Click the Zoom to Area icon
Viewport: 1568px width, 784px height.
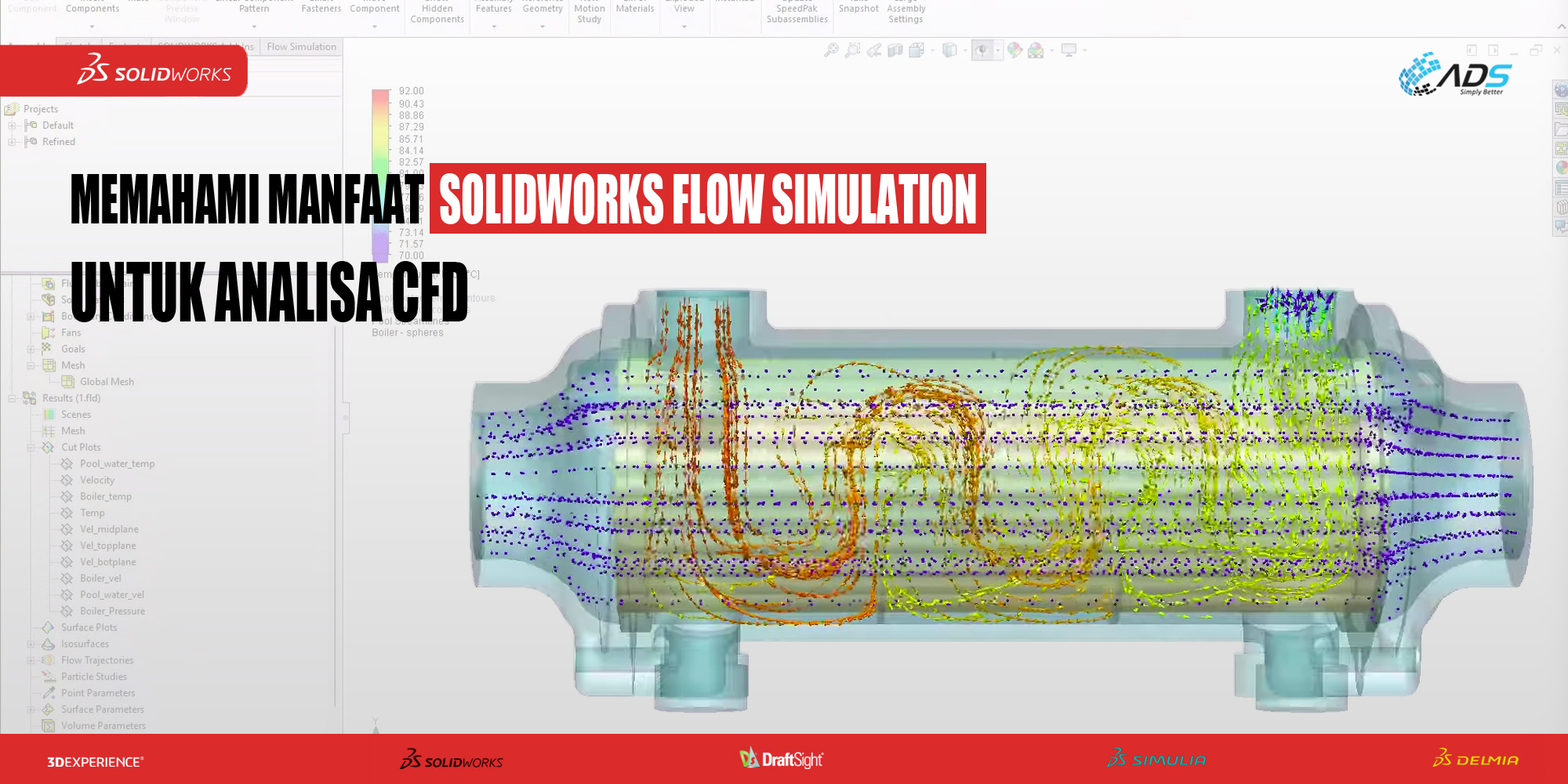(x=852, y=50)
